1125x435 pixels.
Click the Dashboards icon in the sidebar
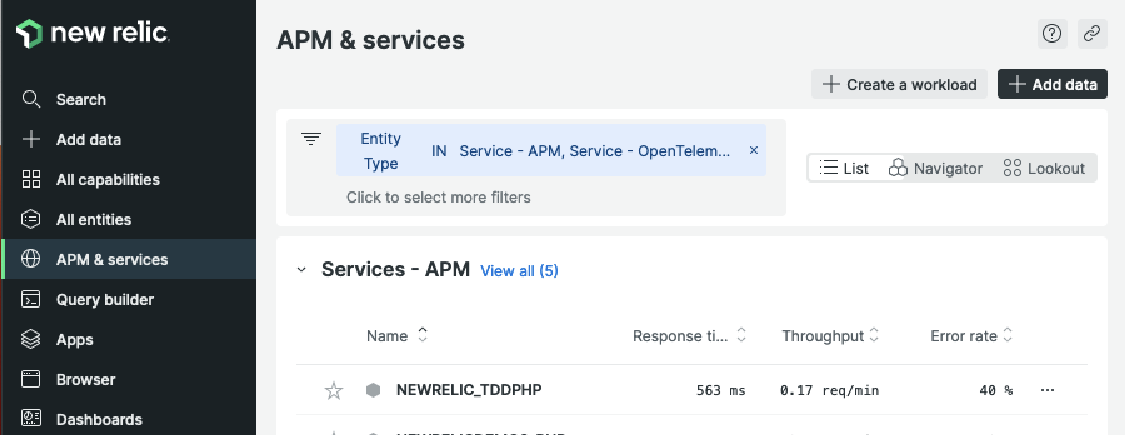coord(31,418)
